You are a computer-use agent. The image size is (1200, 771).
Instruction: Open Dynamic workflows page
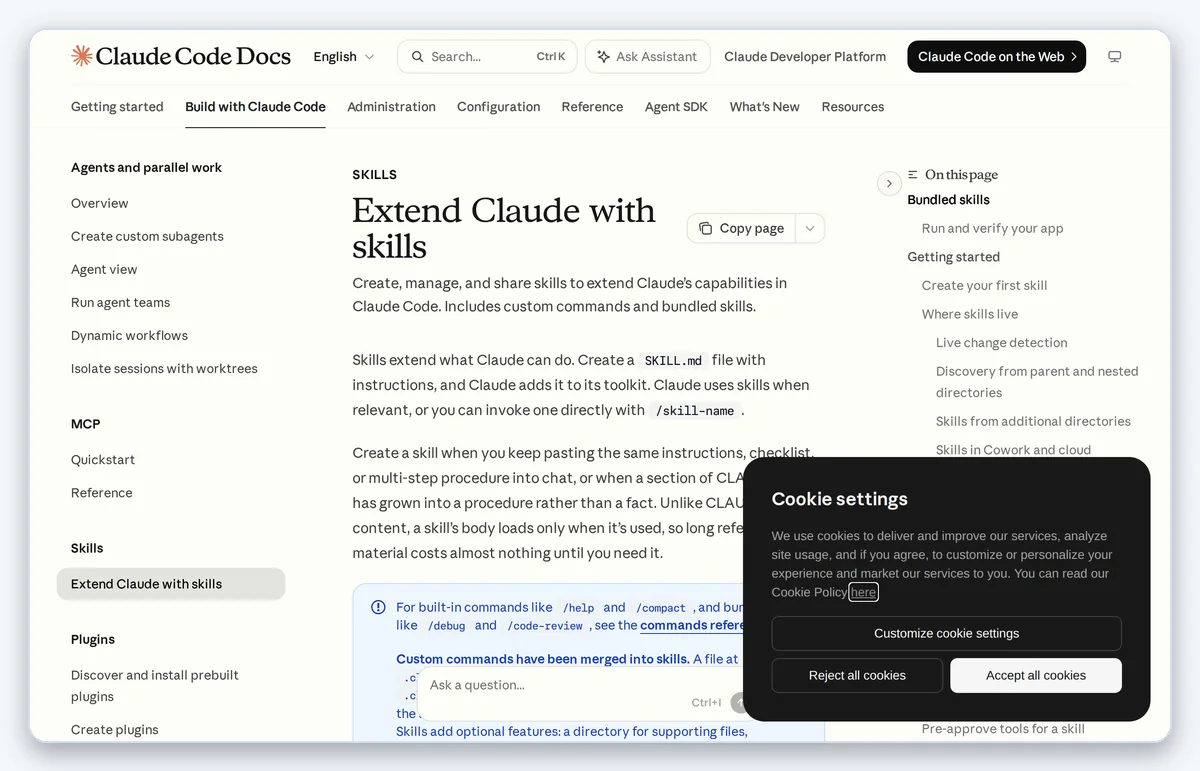[129, 335]
